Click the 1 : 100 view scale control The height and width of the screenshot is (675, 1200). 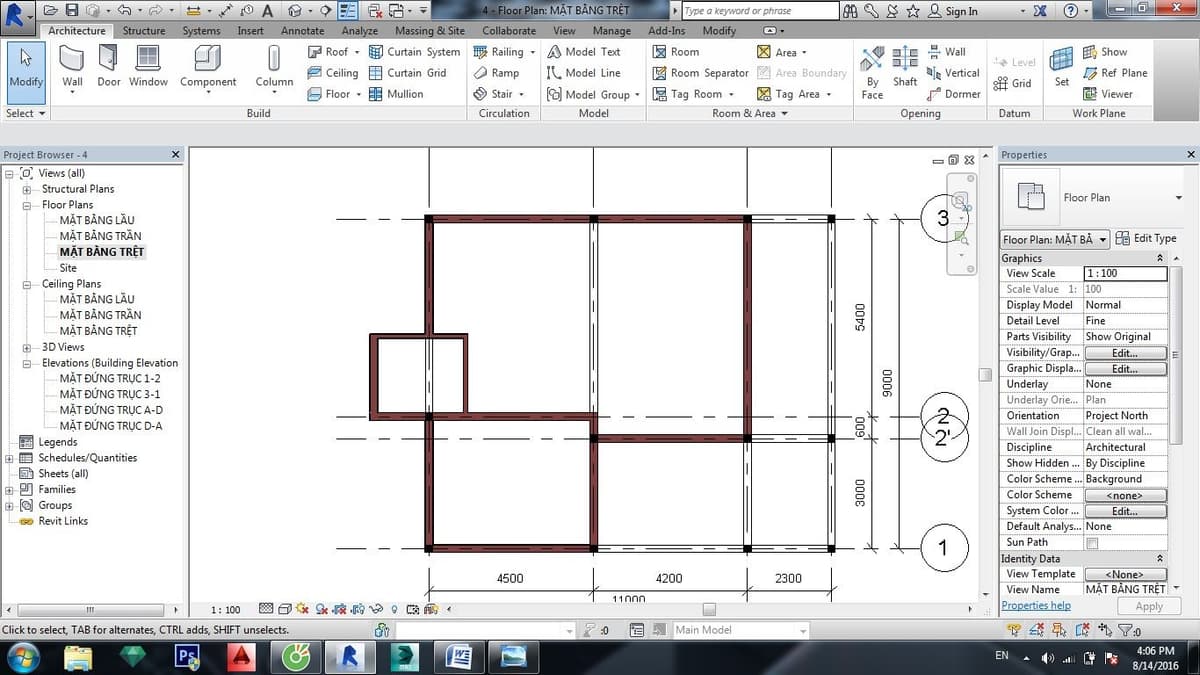tap(226, 609)
